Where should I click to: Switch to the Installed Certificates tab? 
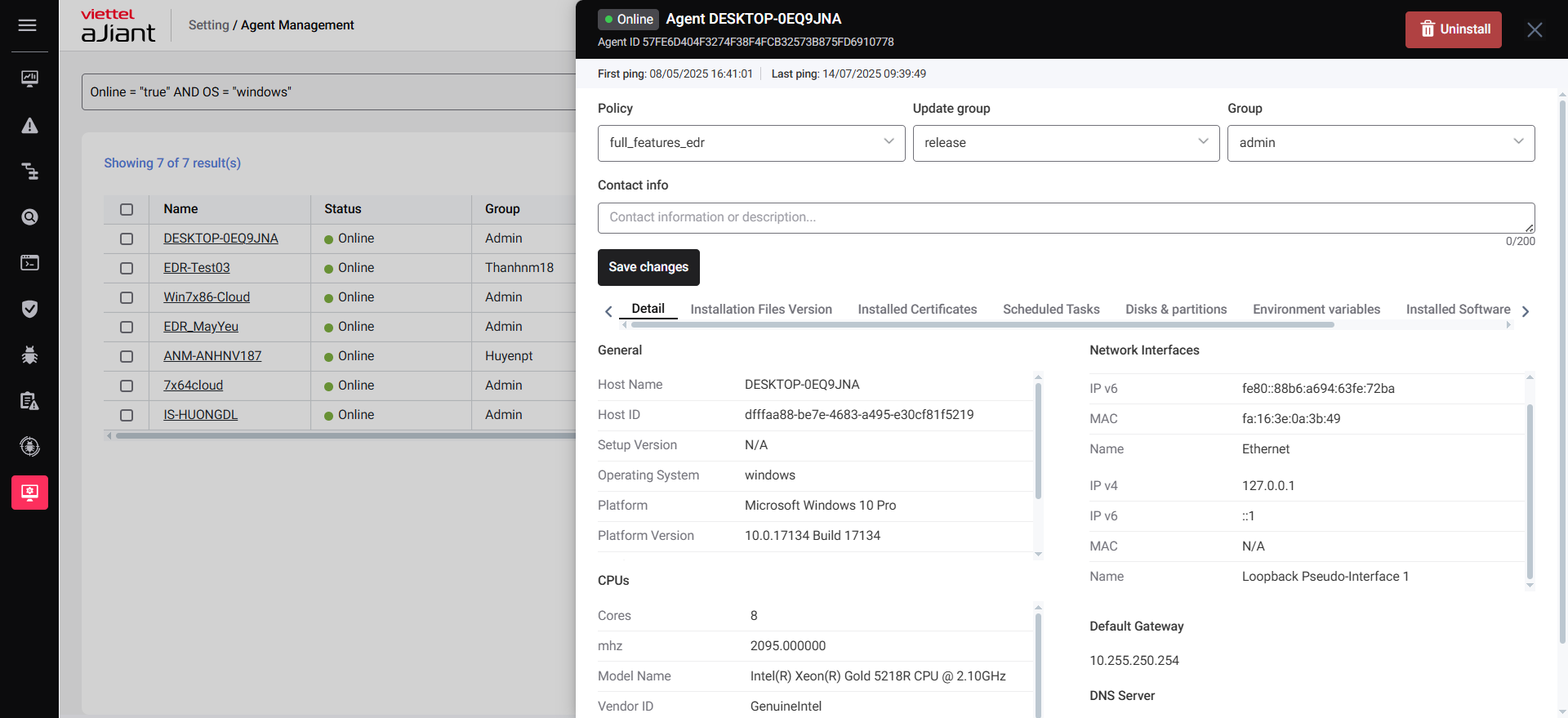tap(917, 310)
